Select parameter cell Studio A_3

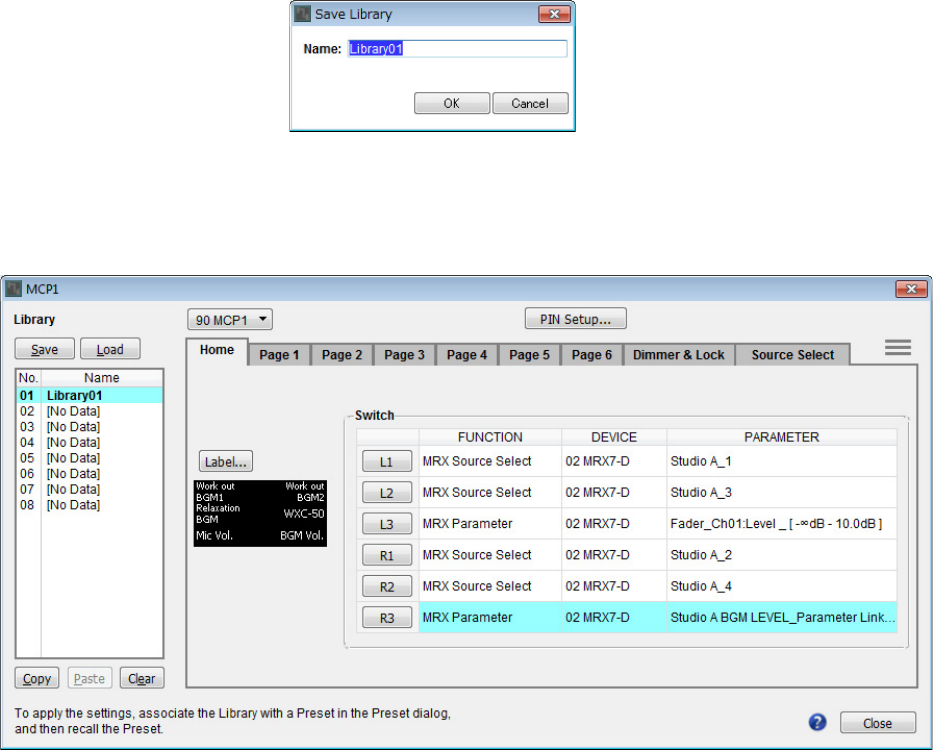click(x=781, y=492)
